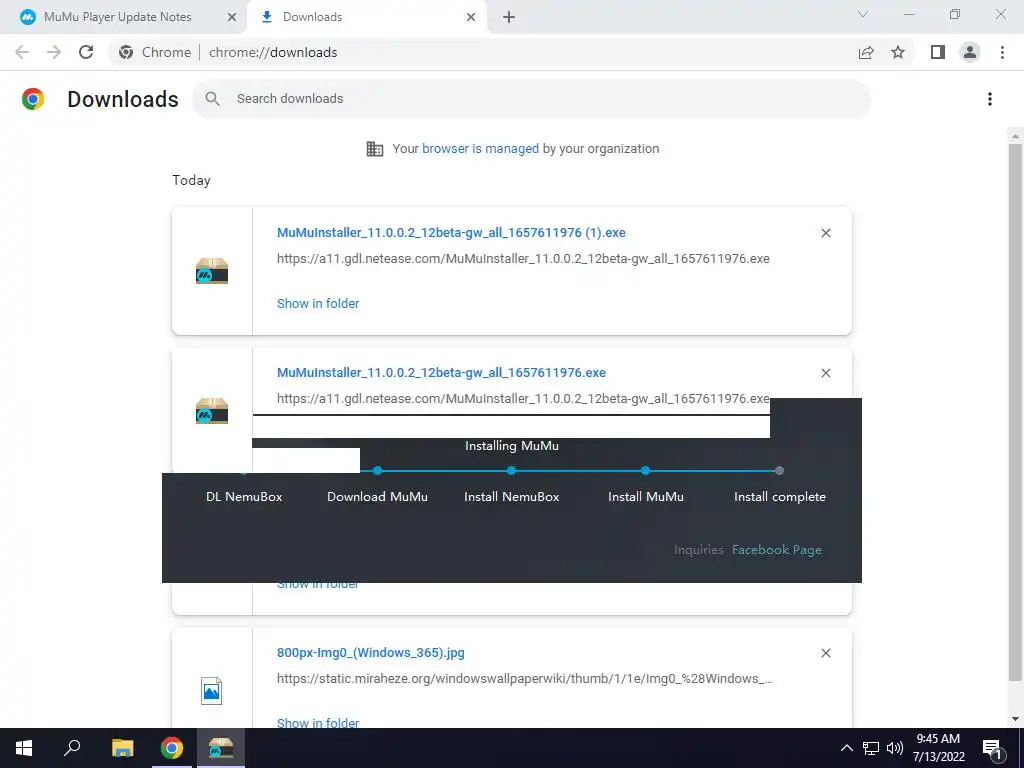Click the Share this page icon

pyautogui.click(x=866, y=52)
